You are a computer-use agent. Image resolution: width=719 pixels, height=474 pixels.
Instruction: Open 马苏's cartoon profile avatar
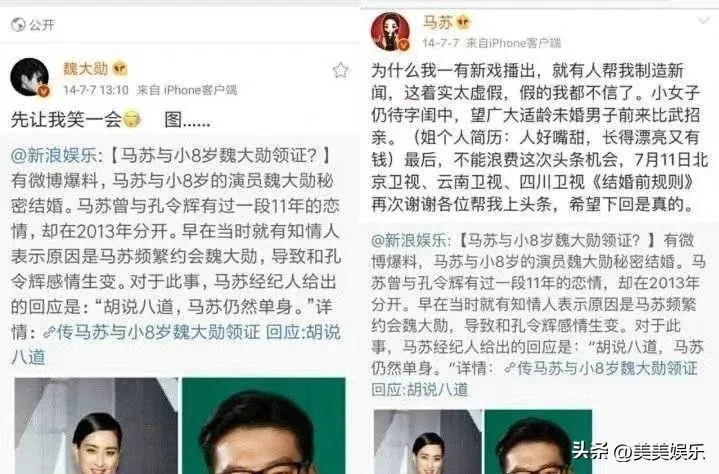coord(390,31)
